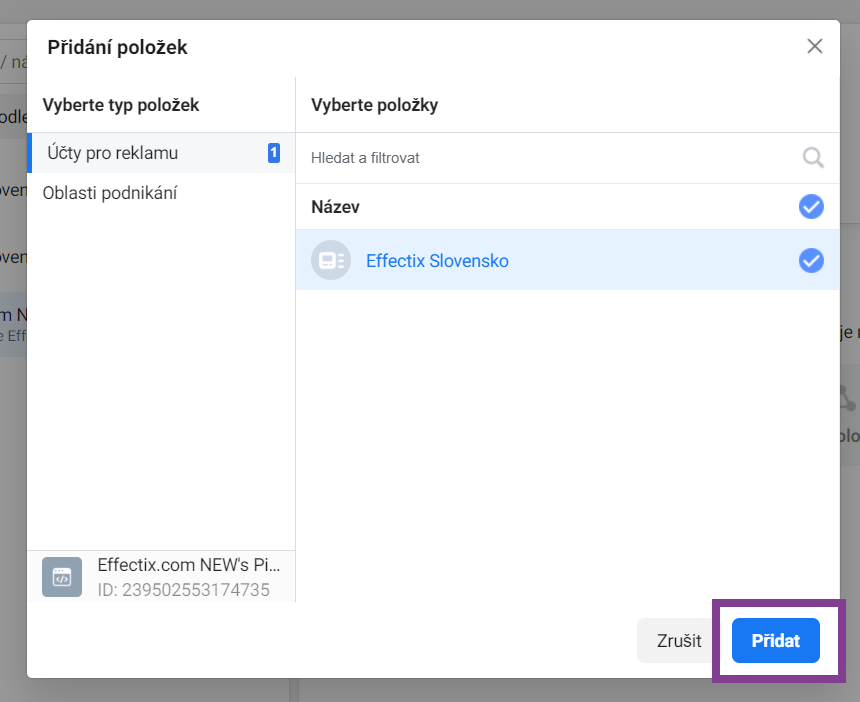
Task: Click the Název column header
Action: point(335,207)
